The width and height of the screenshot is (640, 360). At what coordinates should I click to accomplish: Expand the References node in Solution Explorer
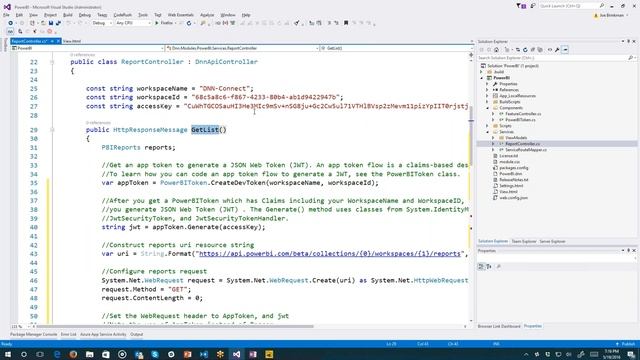(x=487, y=90)
